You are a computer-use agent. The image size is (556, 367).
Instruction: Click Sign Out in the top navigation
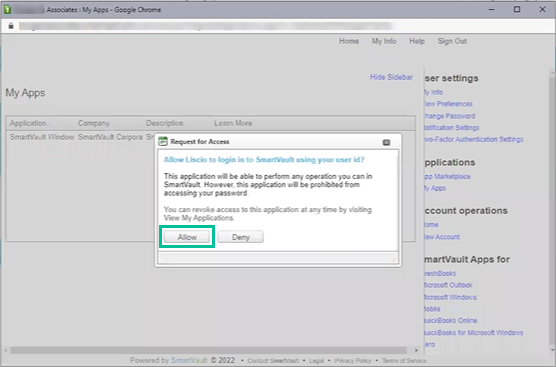pyautogui.click(x=452, y=41)
